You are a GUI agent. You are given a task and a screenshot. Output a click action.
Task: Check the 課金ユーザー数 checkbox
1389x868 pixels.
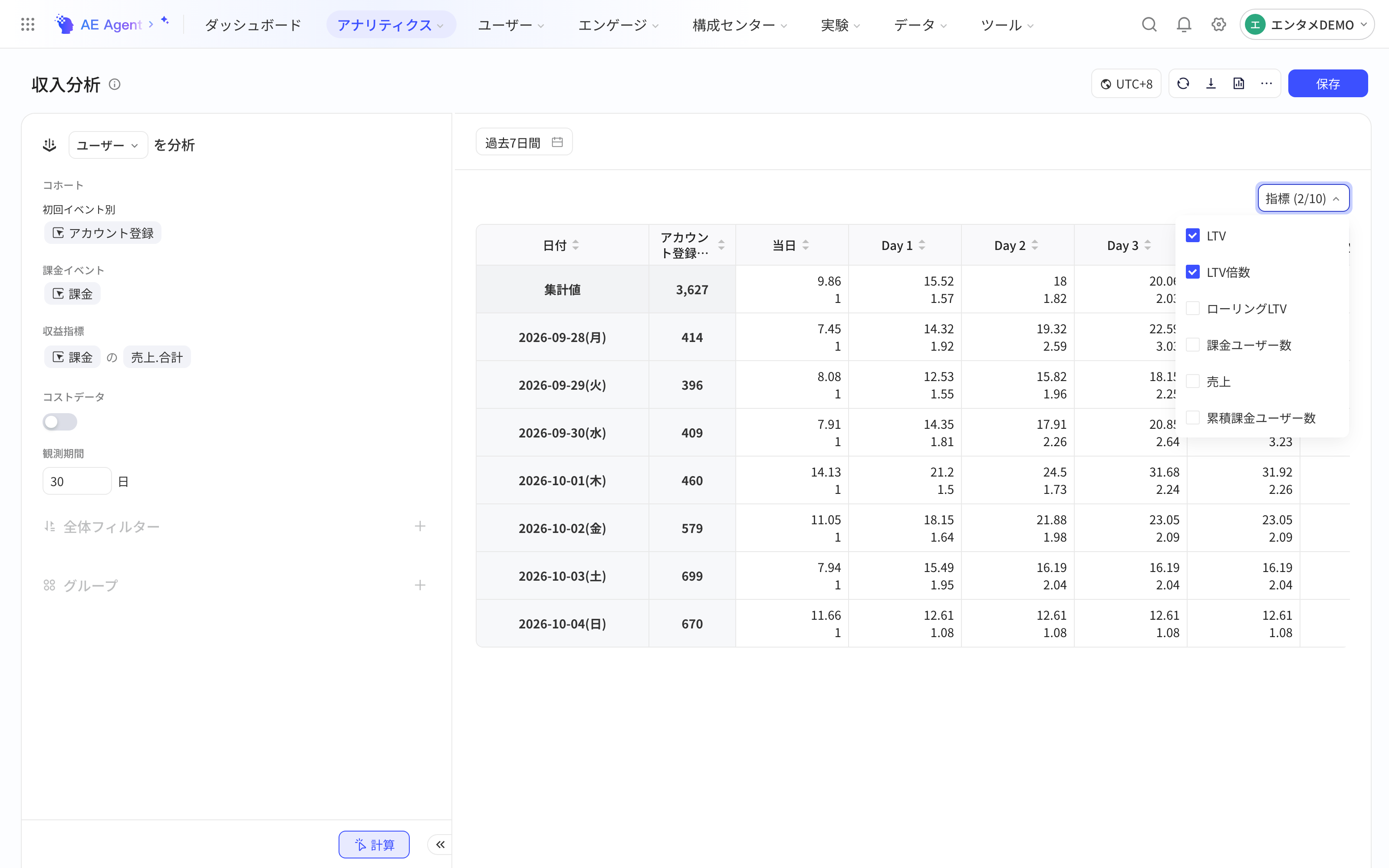1193,345
